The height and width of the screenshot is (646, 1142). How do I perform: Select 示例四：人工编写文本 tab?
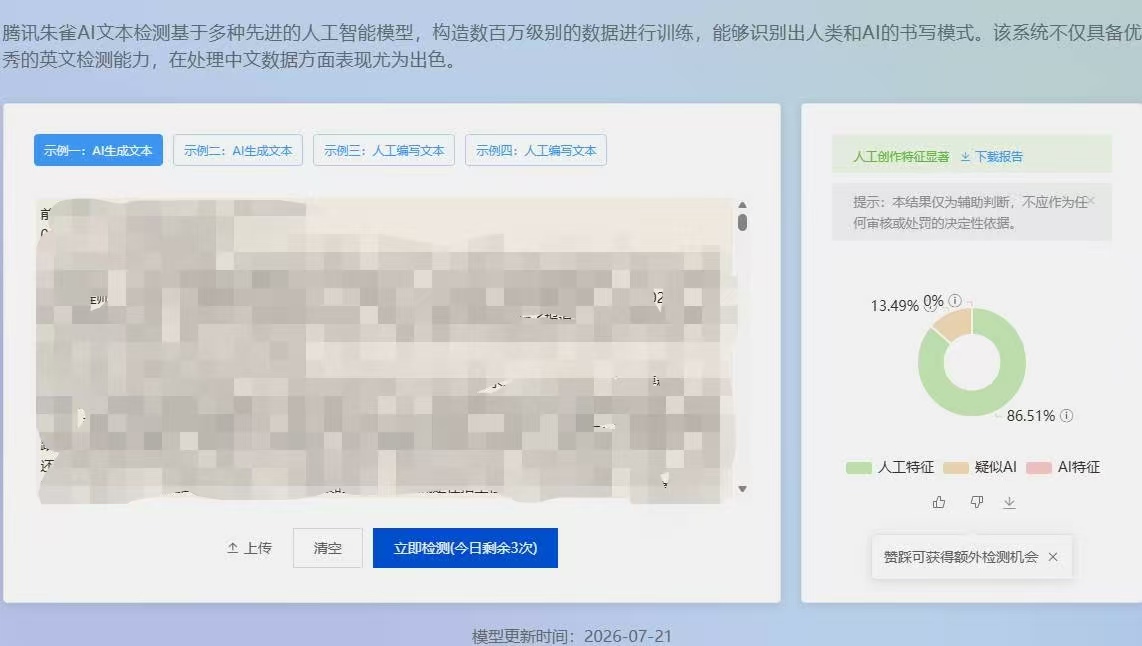[536, 150]
